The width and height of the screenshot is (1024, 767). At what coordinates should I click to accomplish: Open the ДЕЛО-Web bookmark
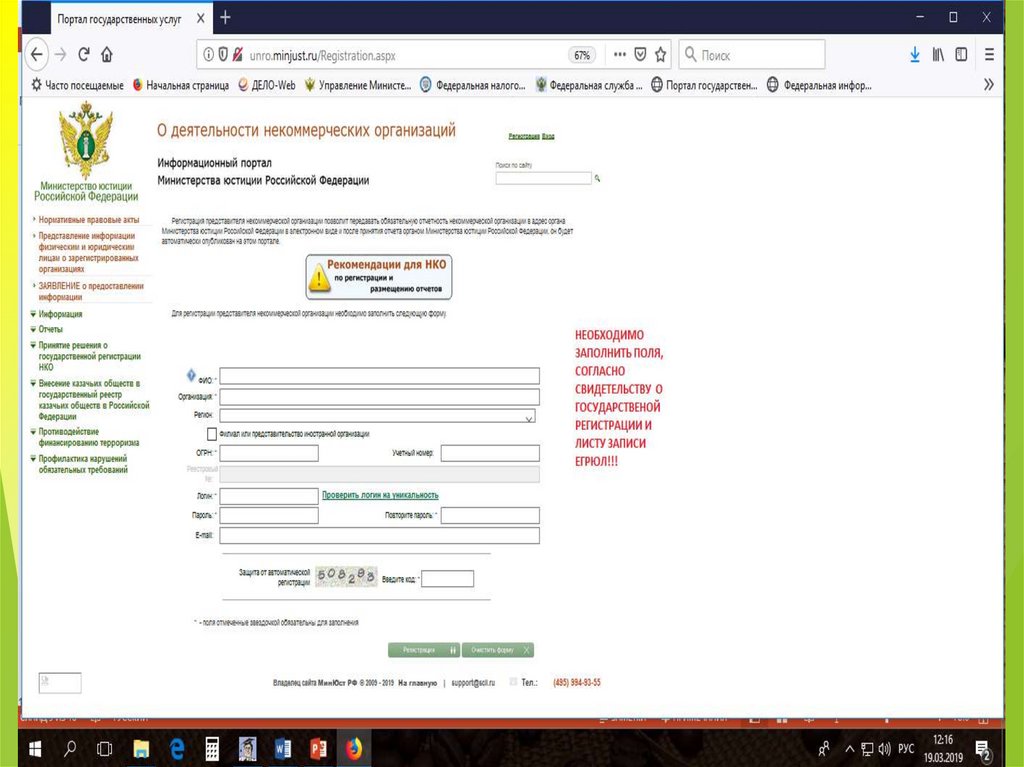[266, 85]
